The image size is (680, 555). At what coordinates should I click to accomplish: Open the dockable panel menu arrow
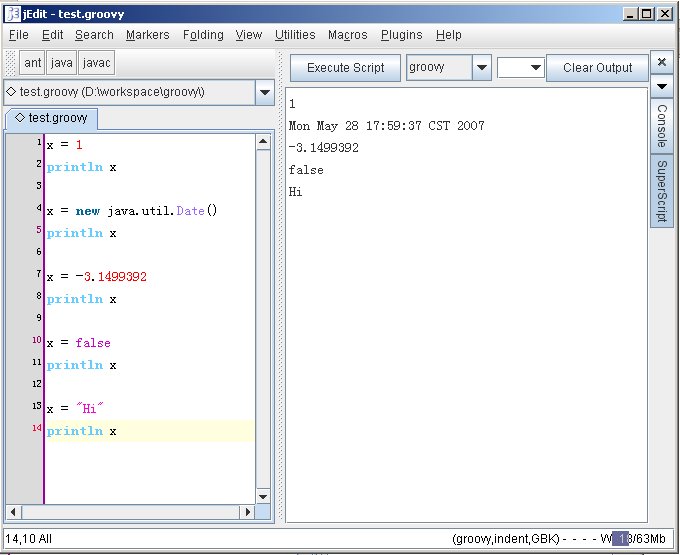click(x=662, y=86)
